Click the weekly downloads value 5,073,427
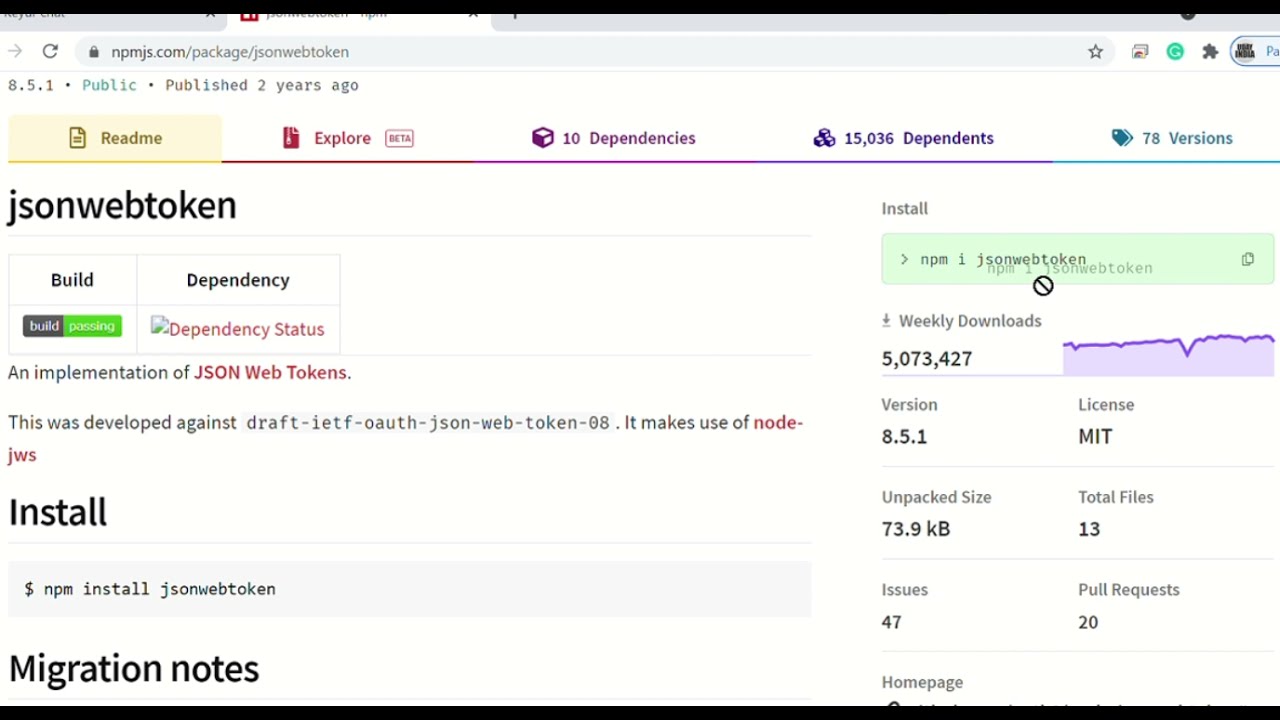1280x720 pixels. [926, 358]
